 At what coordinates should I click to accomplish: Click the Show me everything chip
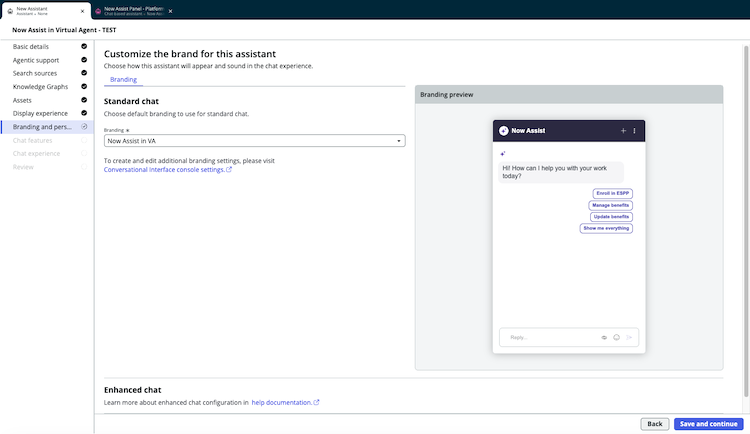tap(606, 228)
